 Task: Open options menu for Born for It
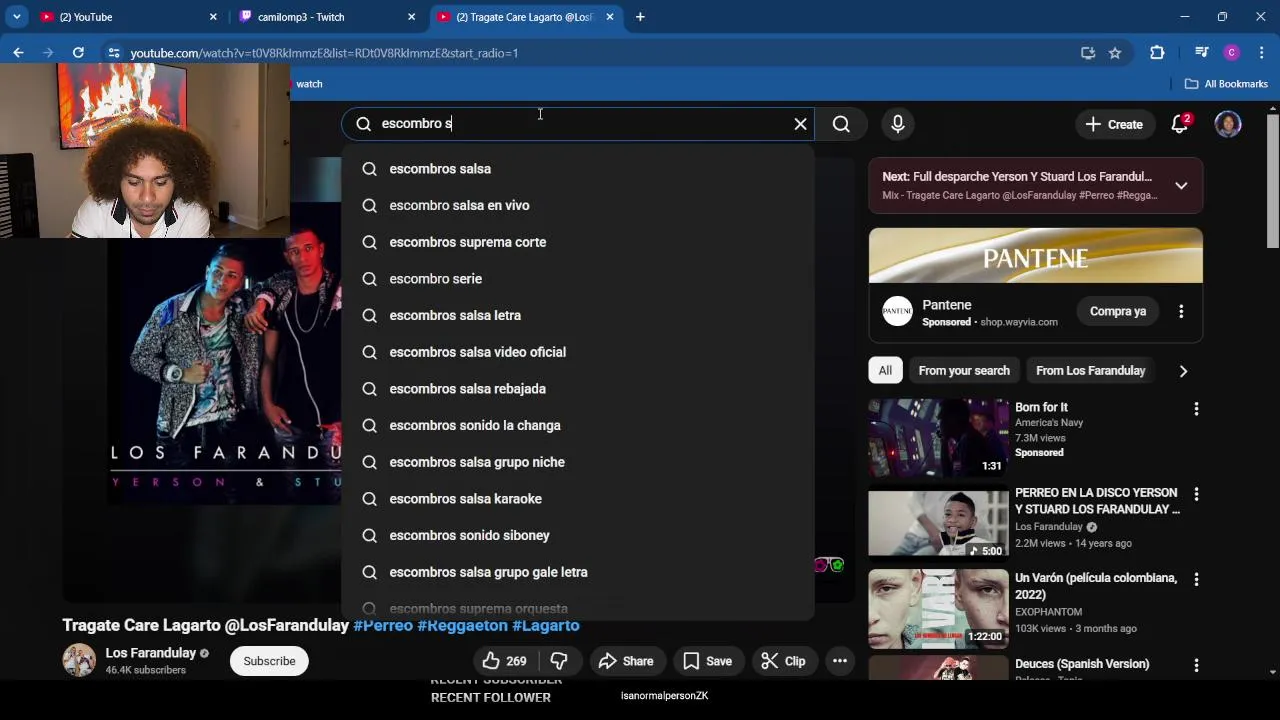[x=1196, y=409]
